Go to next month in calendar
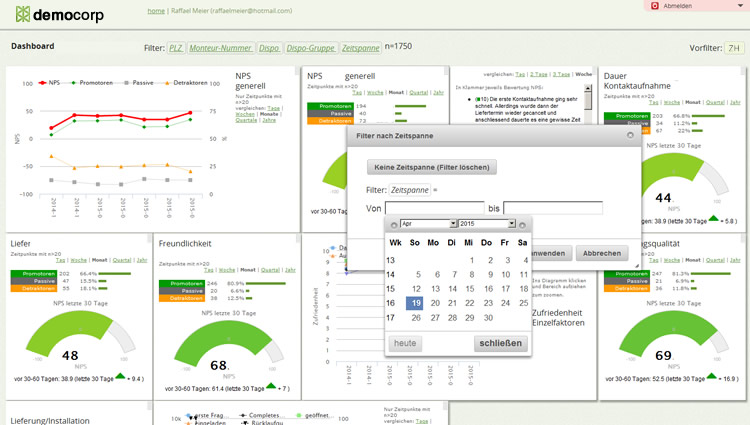This screenshot has height=425, width=750. tap(523, 224)
